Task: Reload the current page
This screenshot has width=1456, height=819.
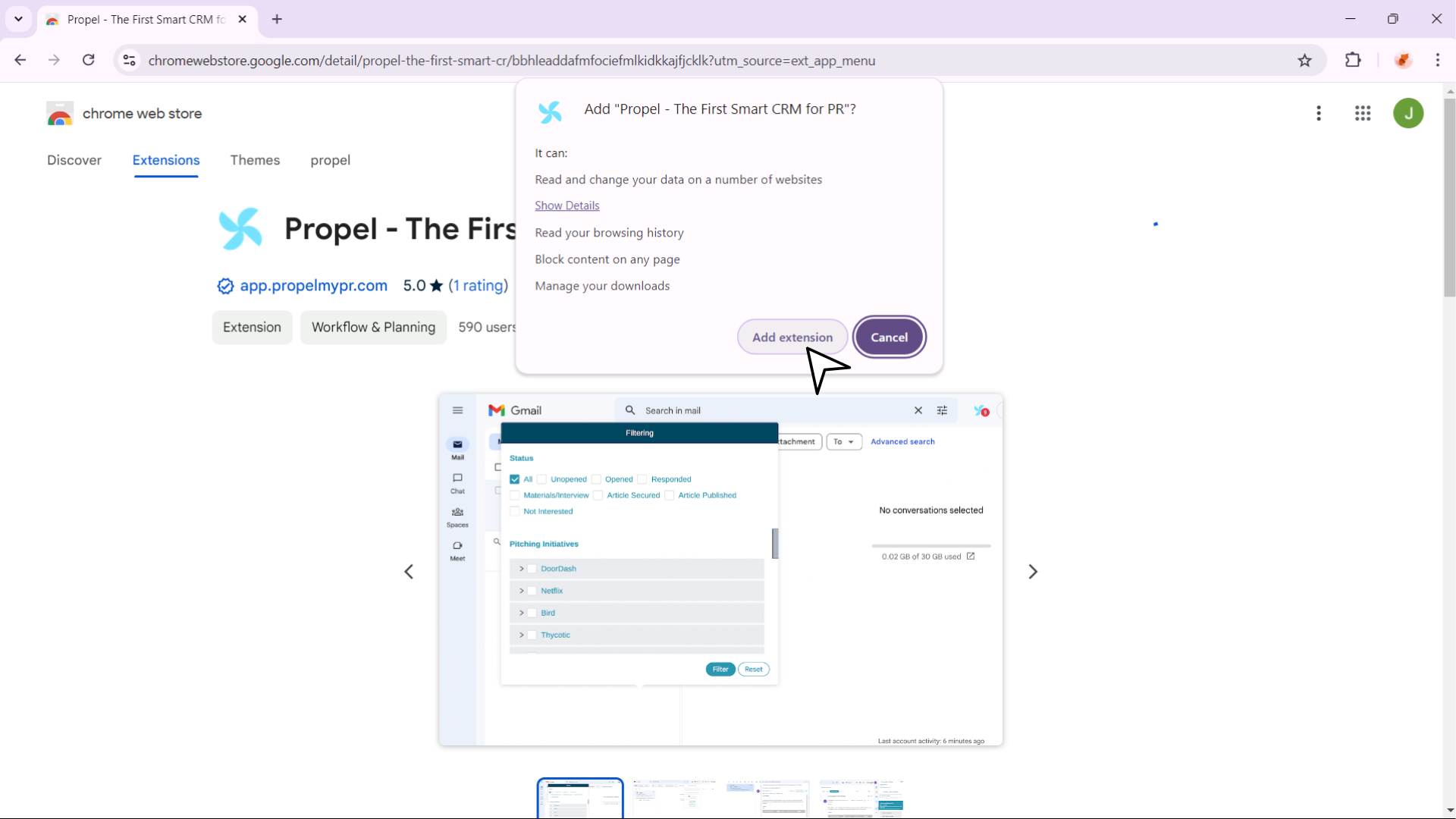Action: coord(89,60)
